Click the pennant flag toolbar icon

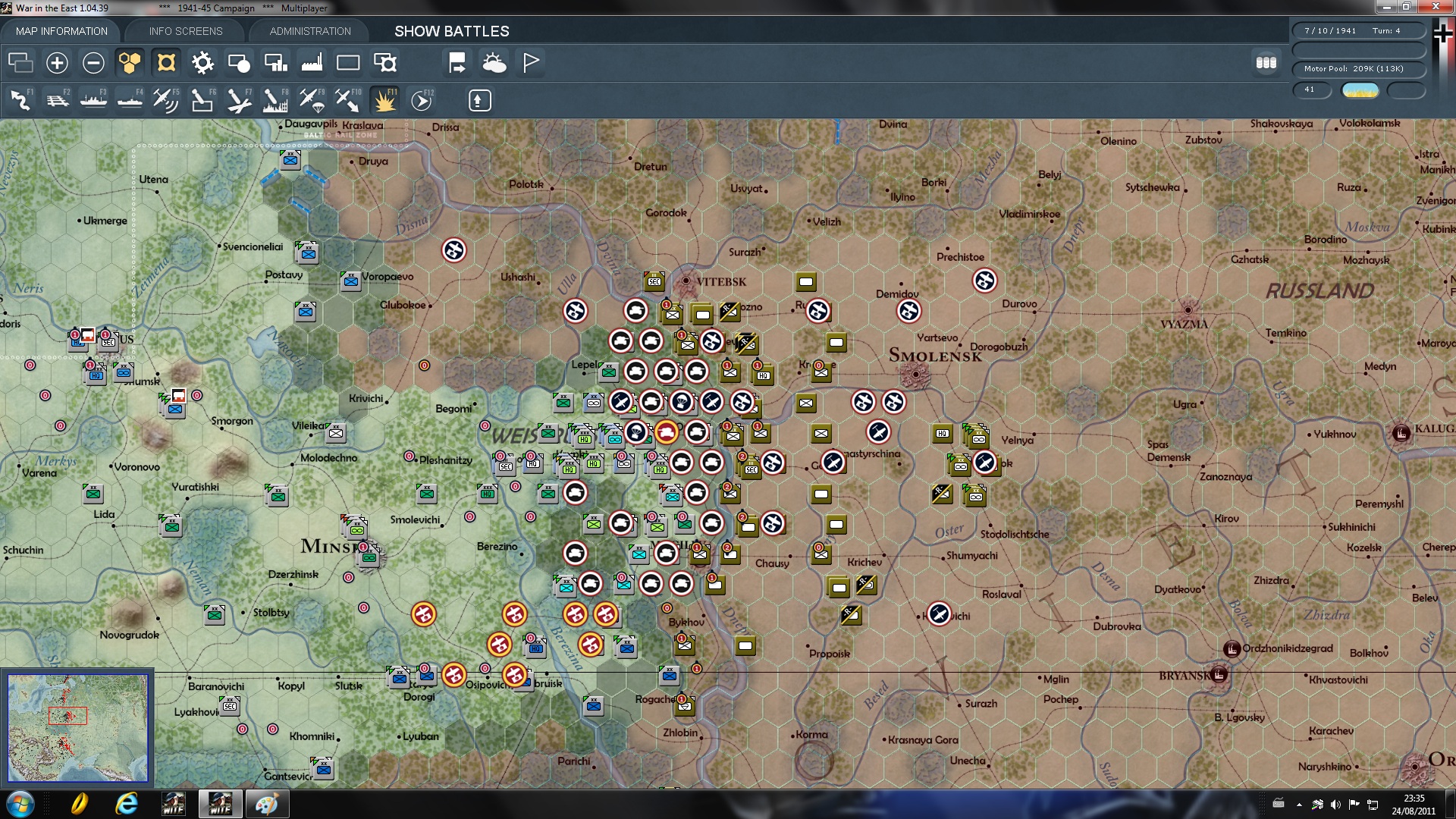[x=531, y=63]
